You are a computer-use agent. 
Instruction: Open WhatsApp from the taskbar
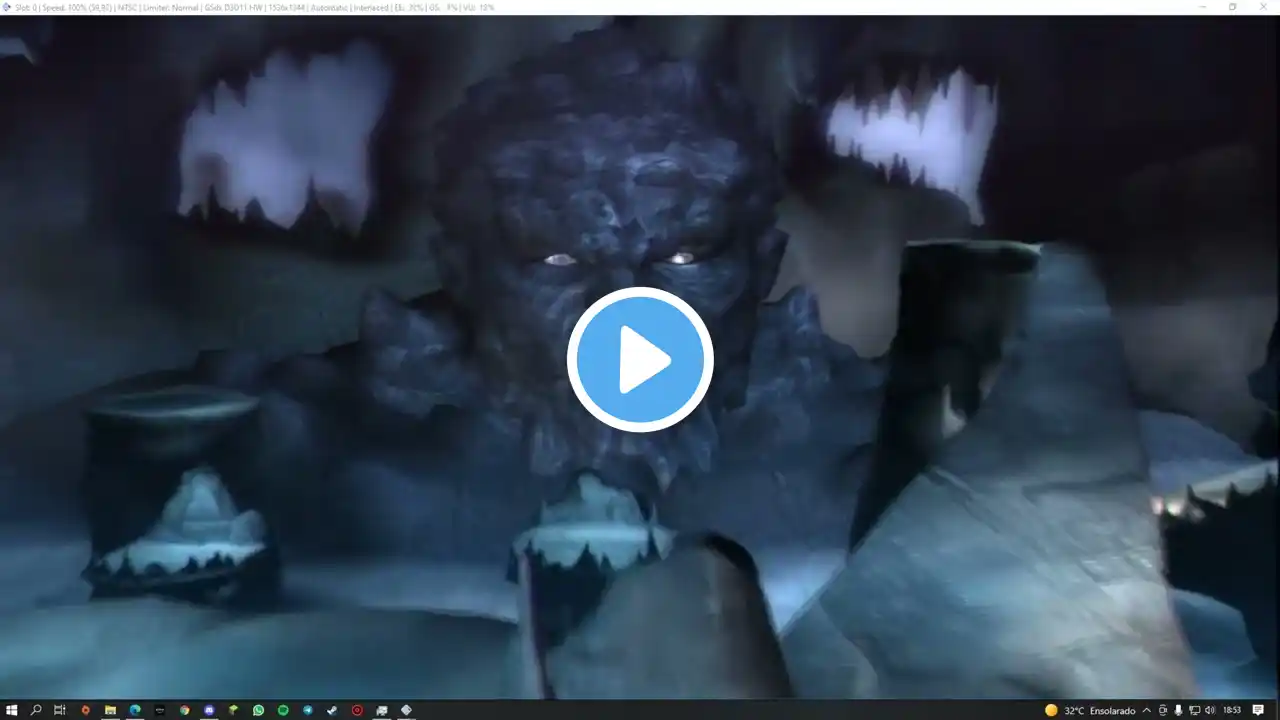tap(258, 710)
